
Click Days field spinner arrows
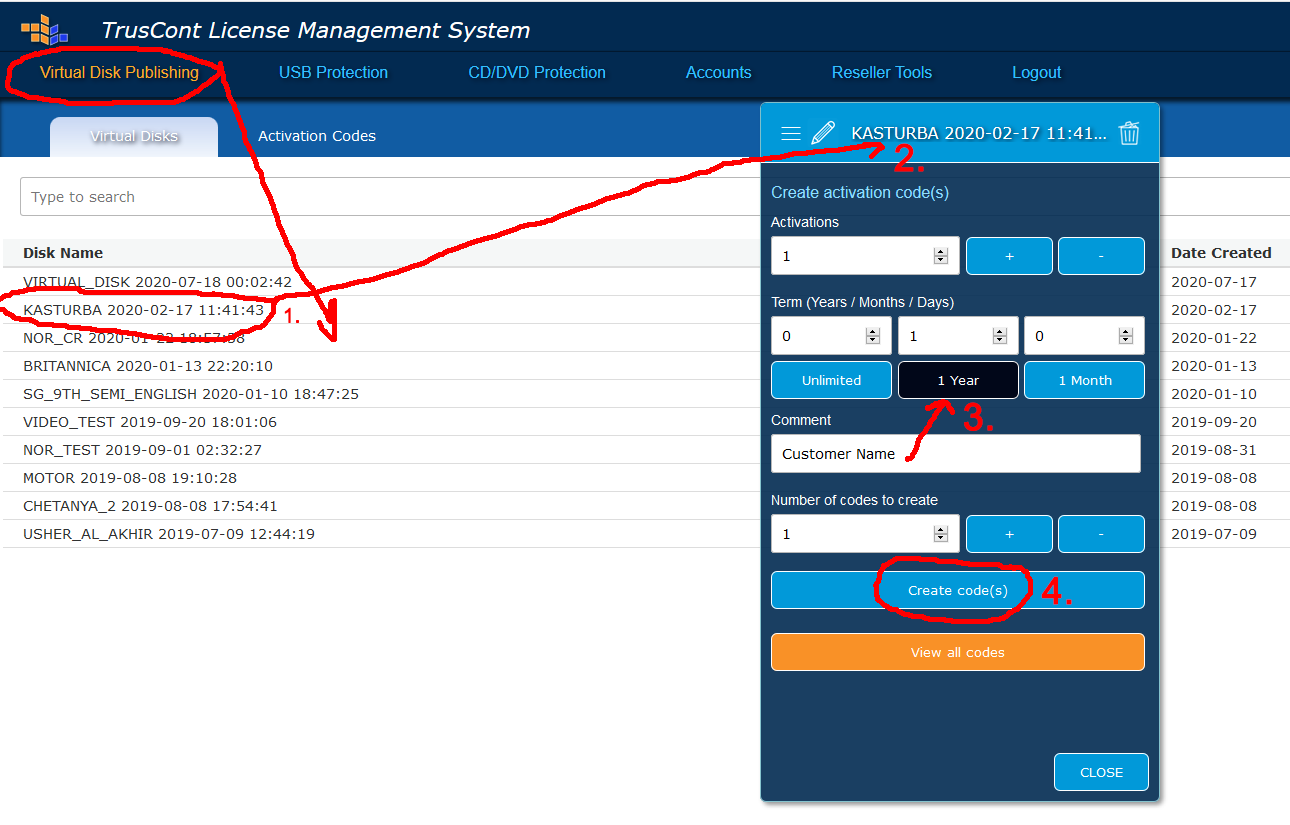1125,336
